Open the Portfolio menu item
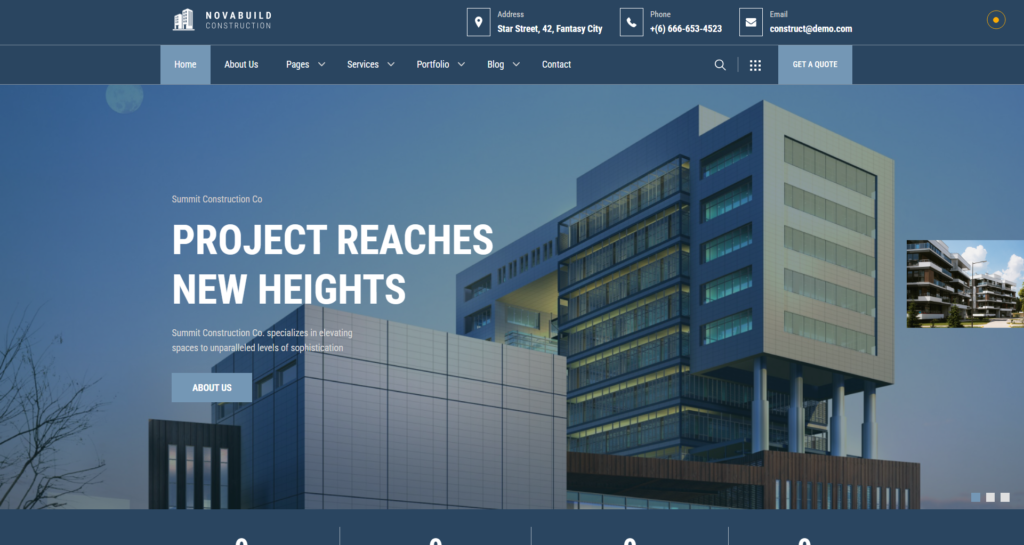The image size is (1024, 545). (x=433, y=65)
